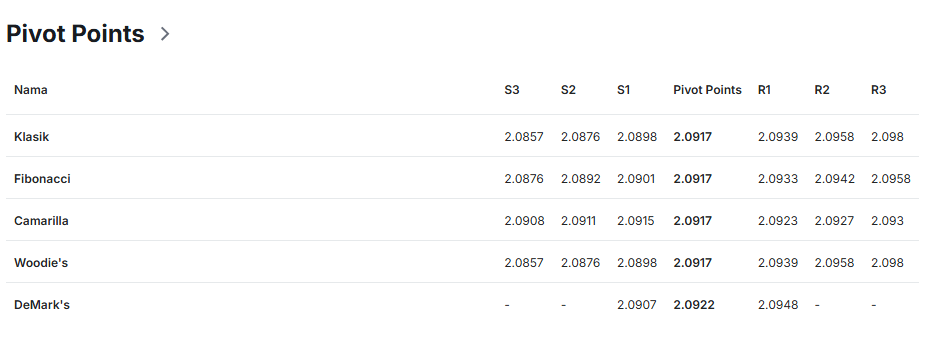Click the chevron arrow beside Pivot Points
The height and width of the screenshot is (362, 927).
[x=165, y=34]
